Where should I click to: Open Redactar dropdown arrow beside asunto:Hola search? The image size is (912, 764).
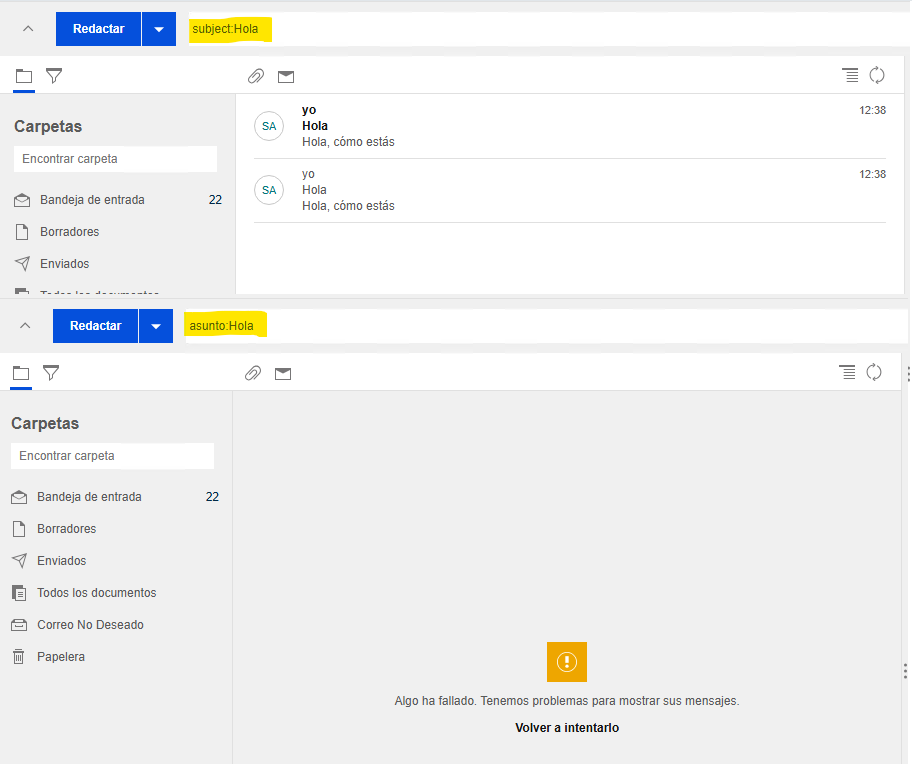tap(155, 326)
